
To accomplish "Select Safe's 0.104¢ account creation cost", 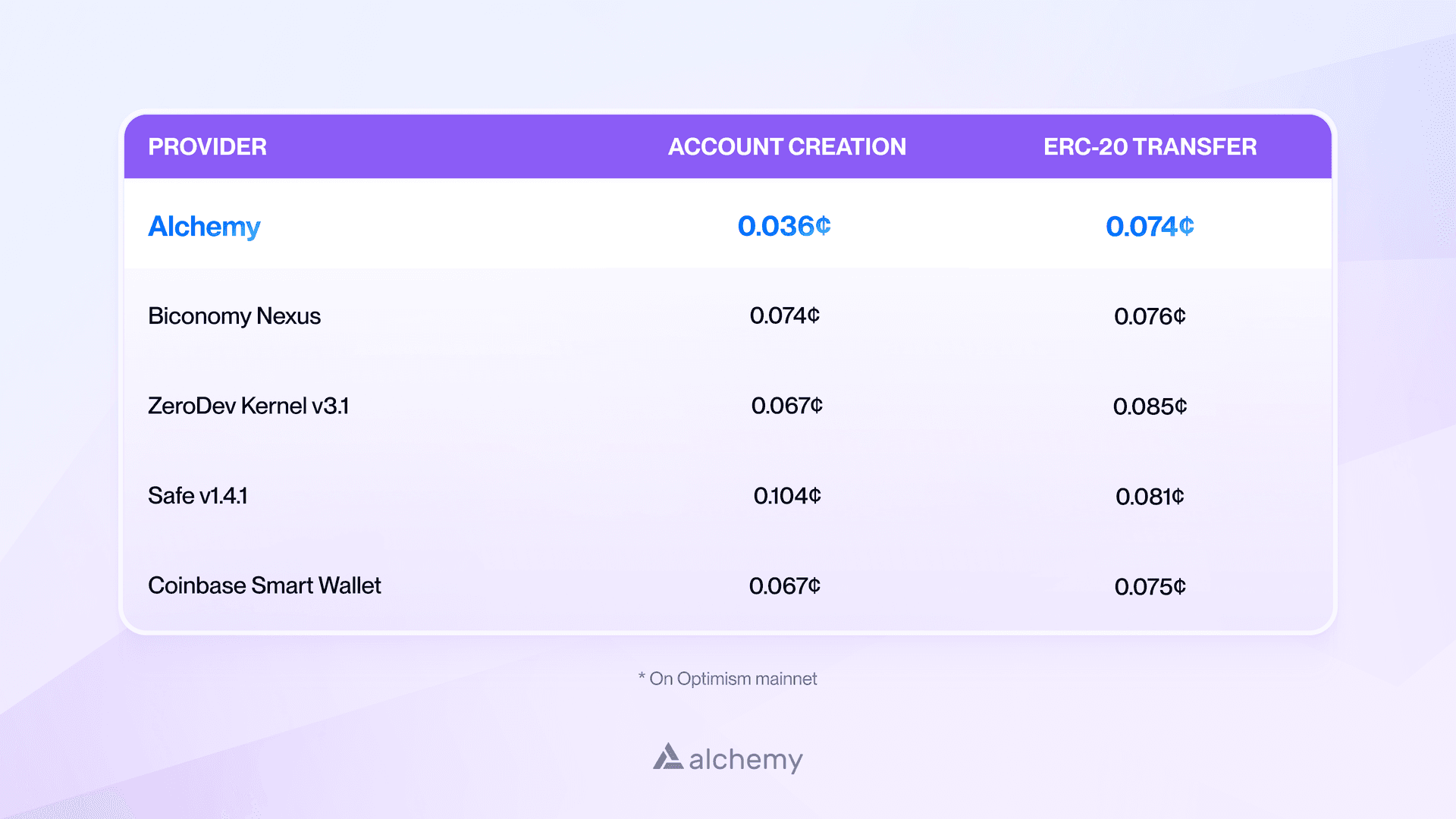I will [x=787, y=496].
